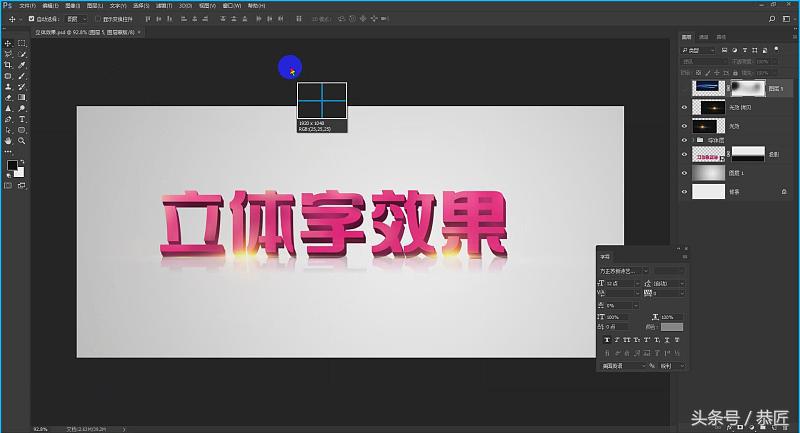Close the open document tab
The height and width of the screenshot is (433, 800).
pos(139,32)
